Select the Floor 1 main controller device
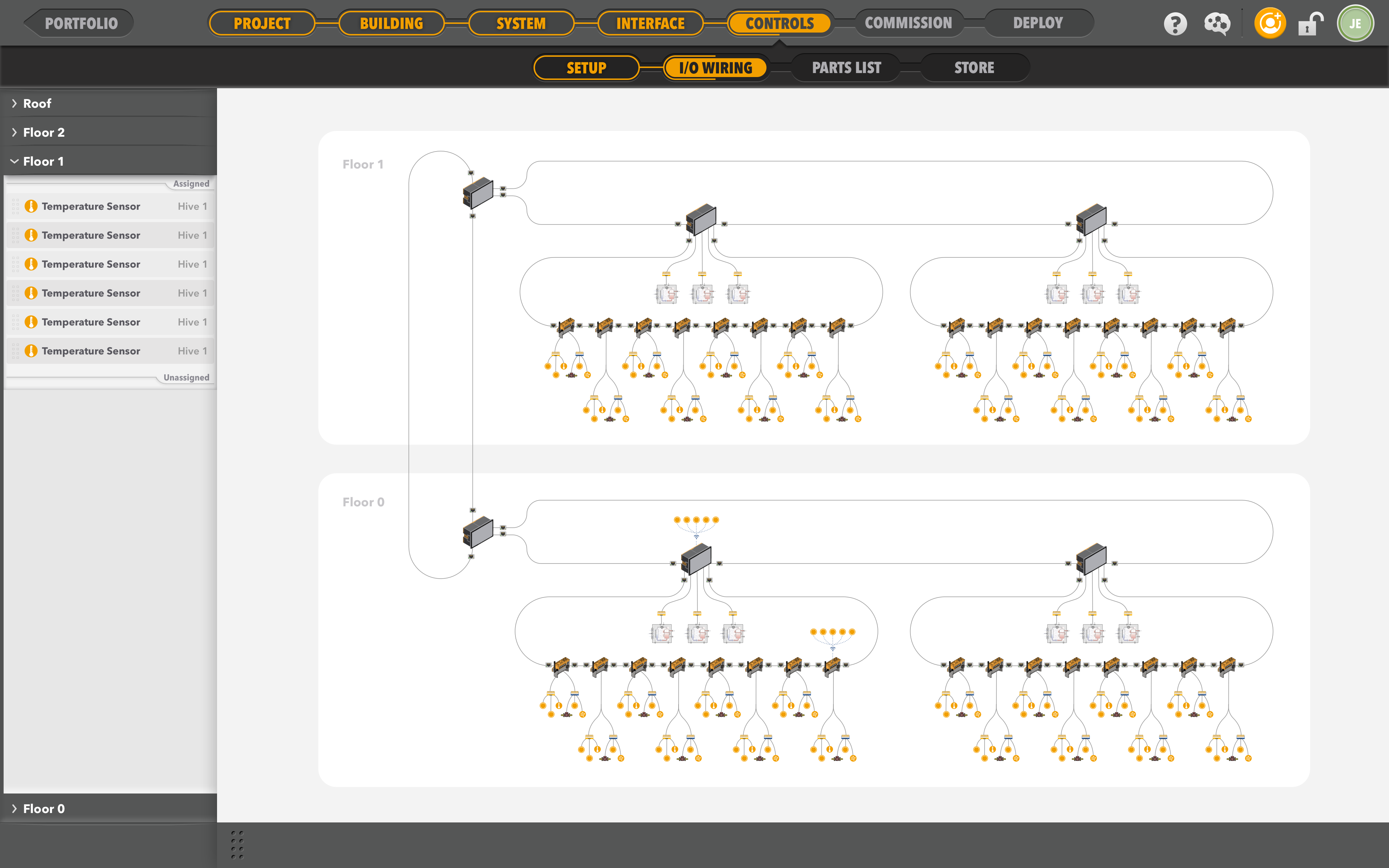This screenshot has width=1389, height=868. point(478,193)
